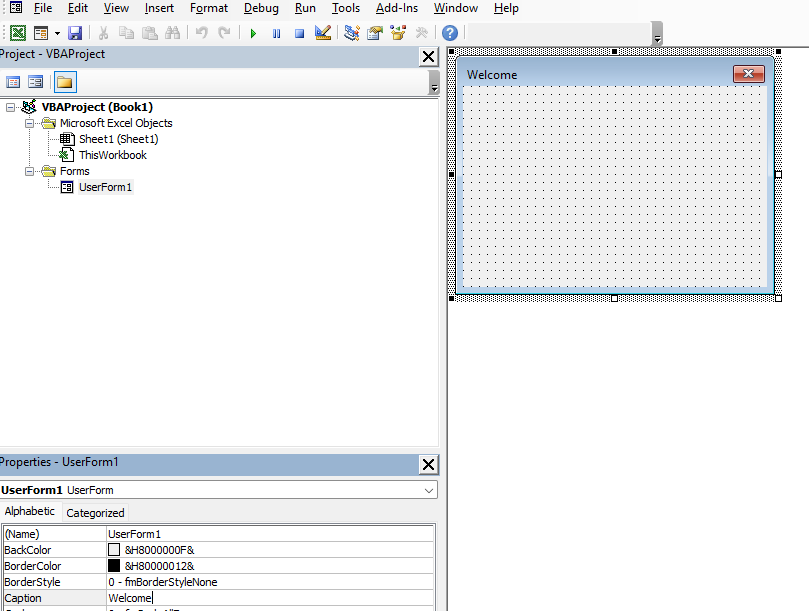Image resolution: width=809 pixels, height=611 pixels.
Task: Click the black BorderColor swatch
Action: 113,565
